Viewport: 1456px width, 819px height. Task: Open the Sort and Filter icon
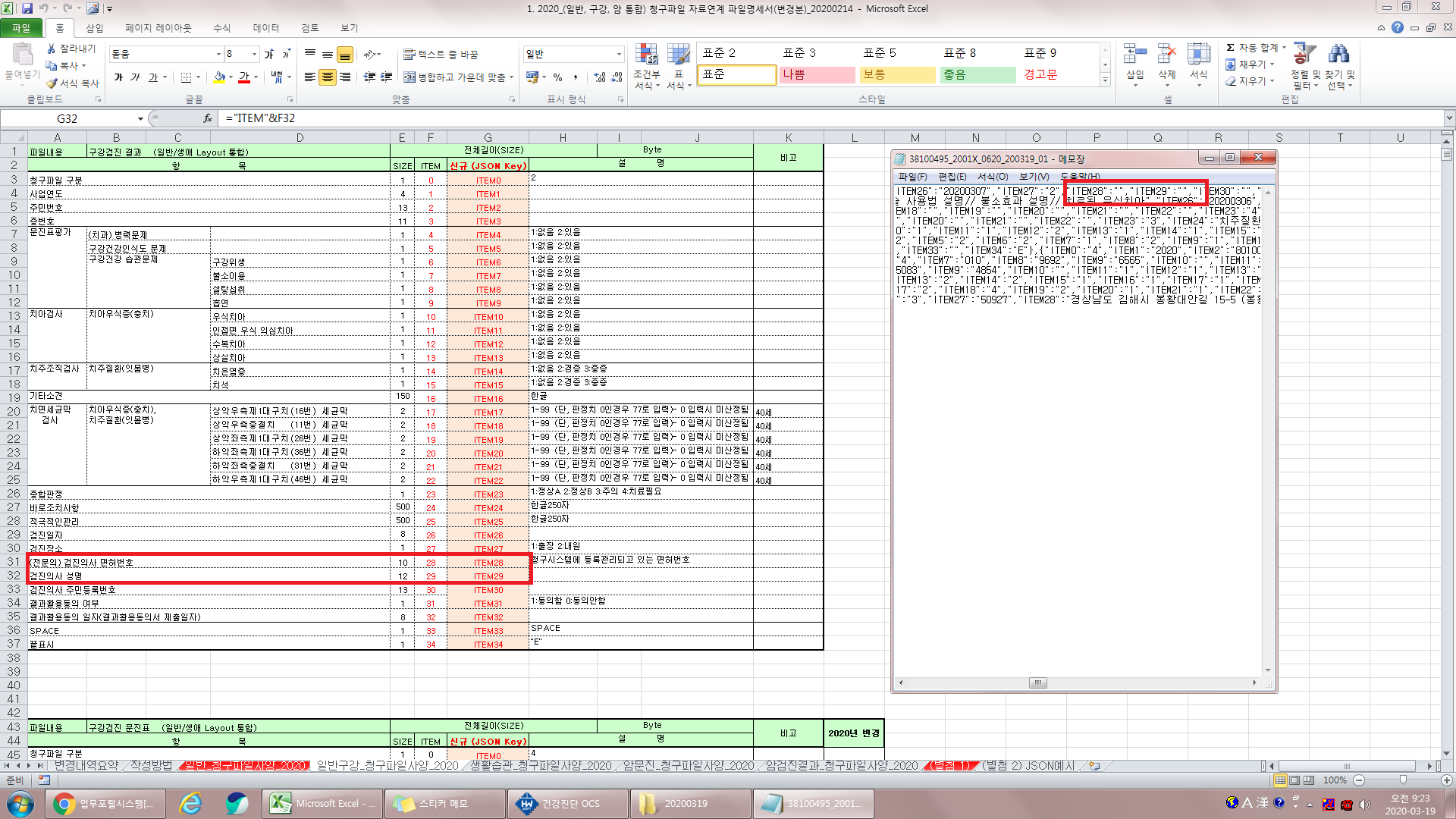pyautogui.click(x=1305, y=66)
